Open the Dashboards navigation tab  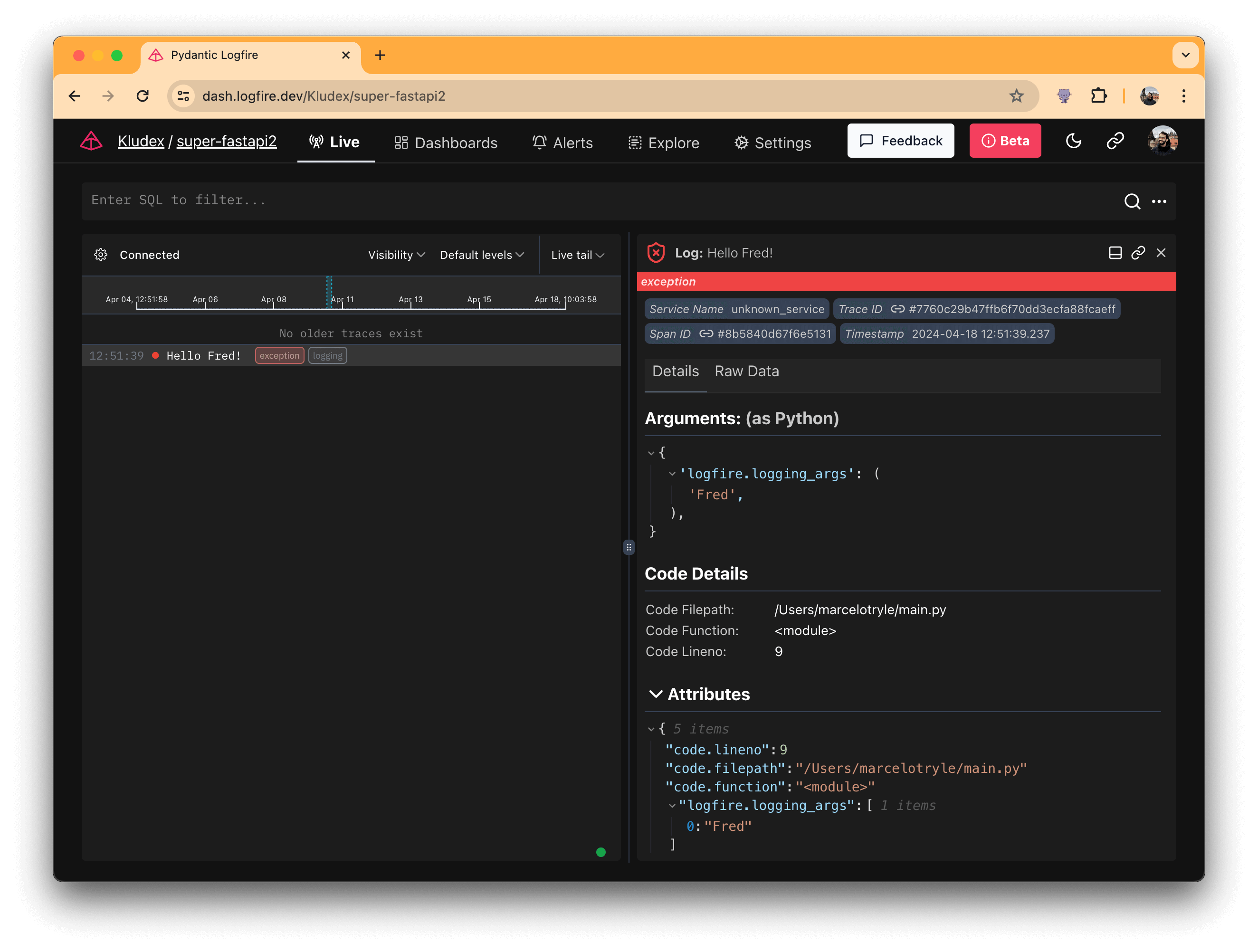pos(446,143)
